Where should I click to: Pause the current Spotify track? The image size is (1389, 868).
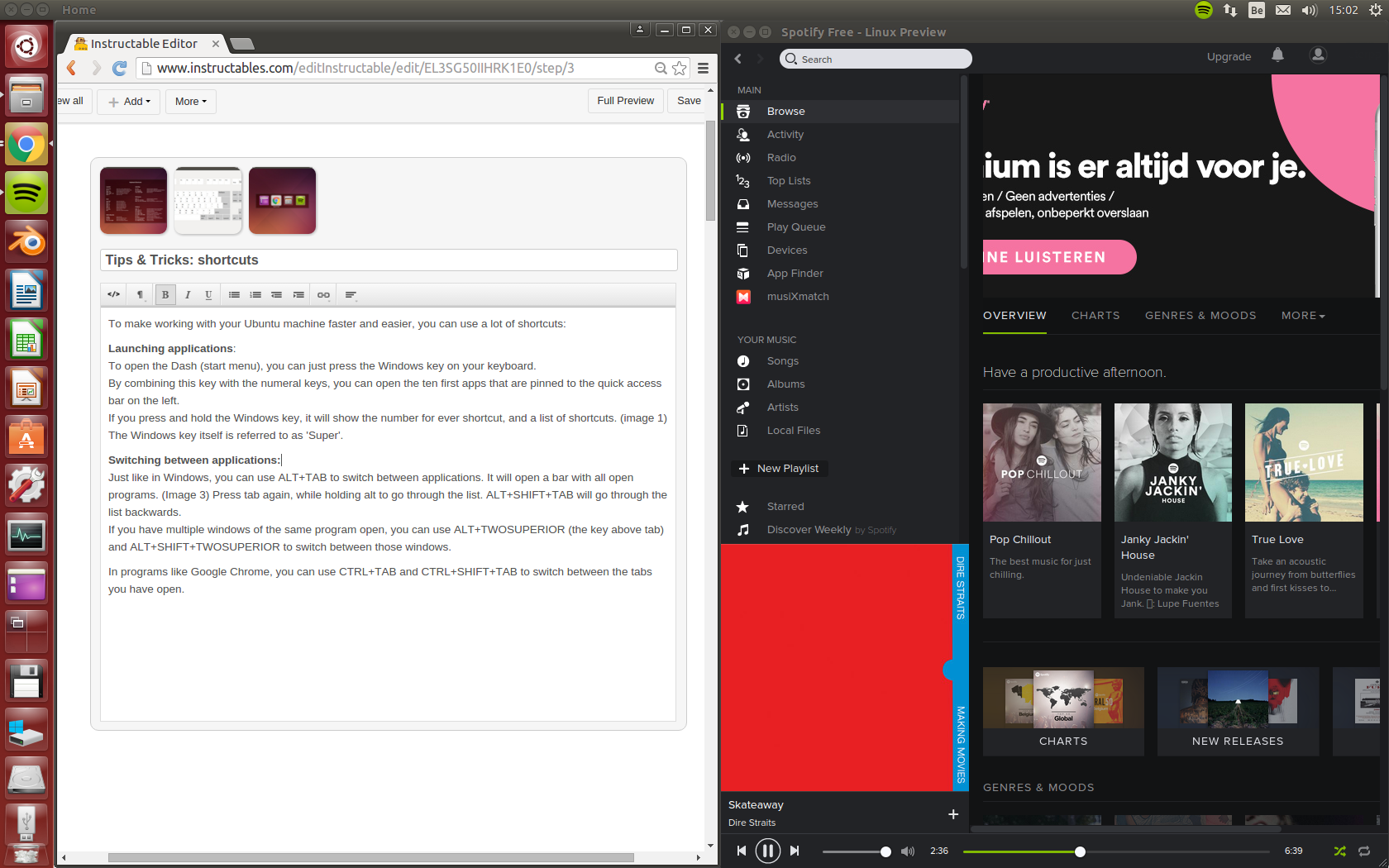tap(767, 851)
